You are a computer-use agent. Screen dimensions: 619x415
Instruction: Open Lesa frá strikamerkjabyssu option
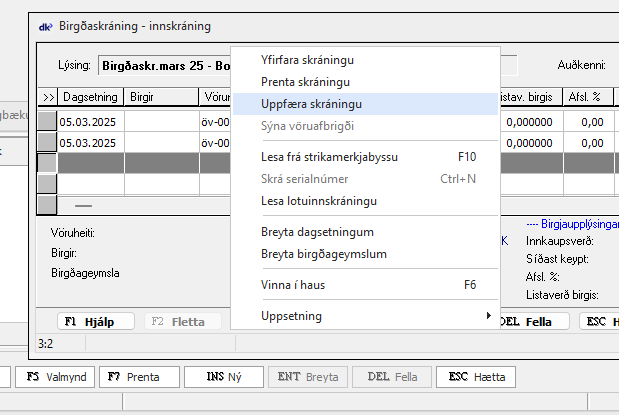(326, 157)
